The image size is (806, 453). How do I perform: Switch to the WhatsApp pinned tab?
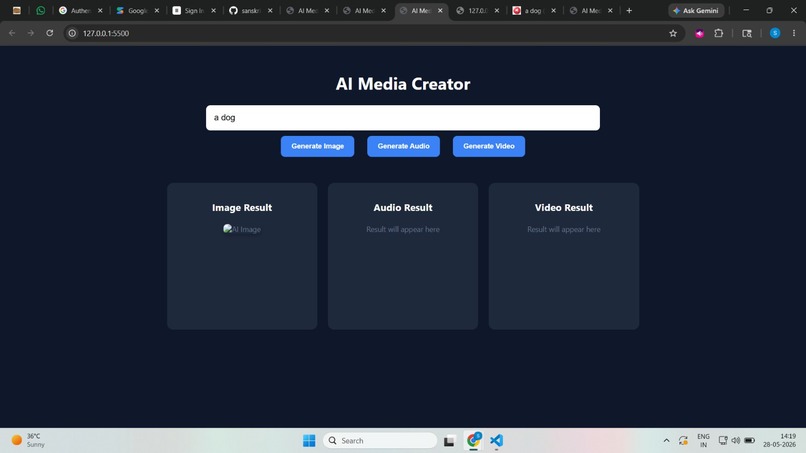click(x=41, y=10)
